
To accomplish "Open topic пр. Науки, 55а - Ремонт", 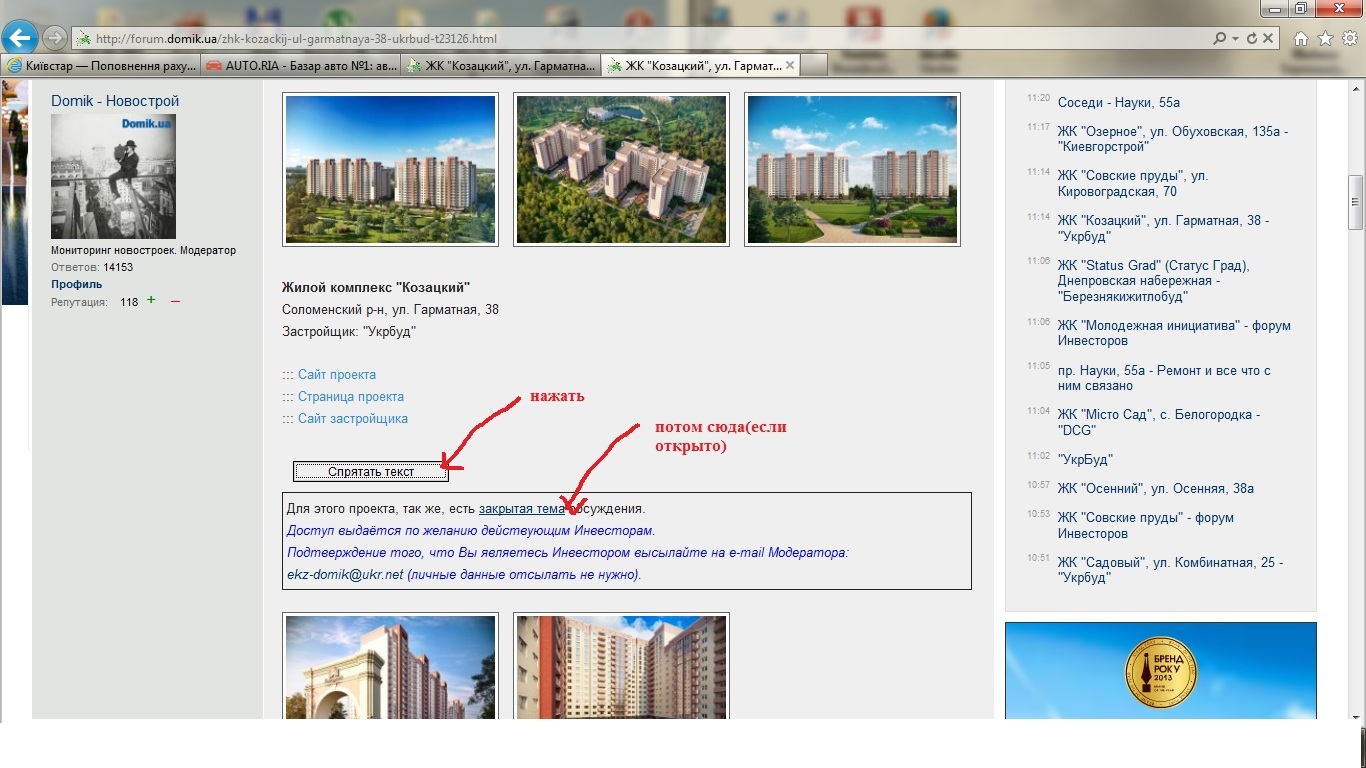I will coord(1164,378).
